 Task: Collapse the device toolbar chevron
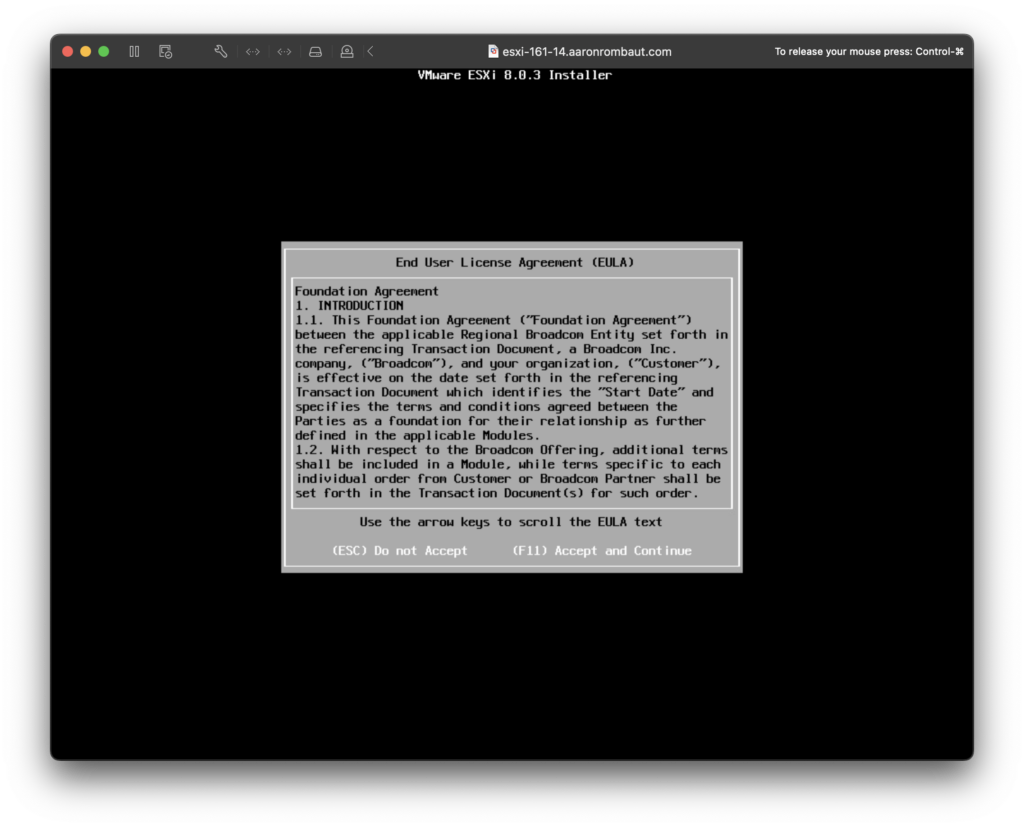pyautogui.click(x=370, y=51)
